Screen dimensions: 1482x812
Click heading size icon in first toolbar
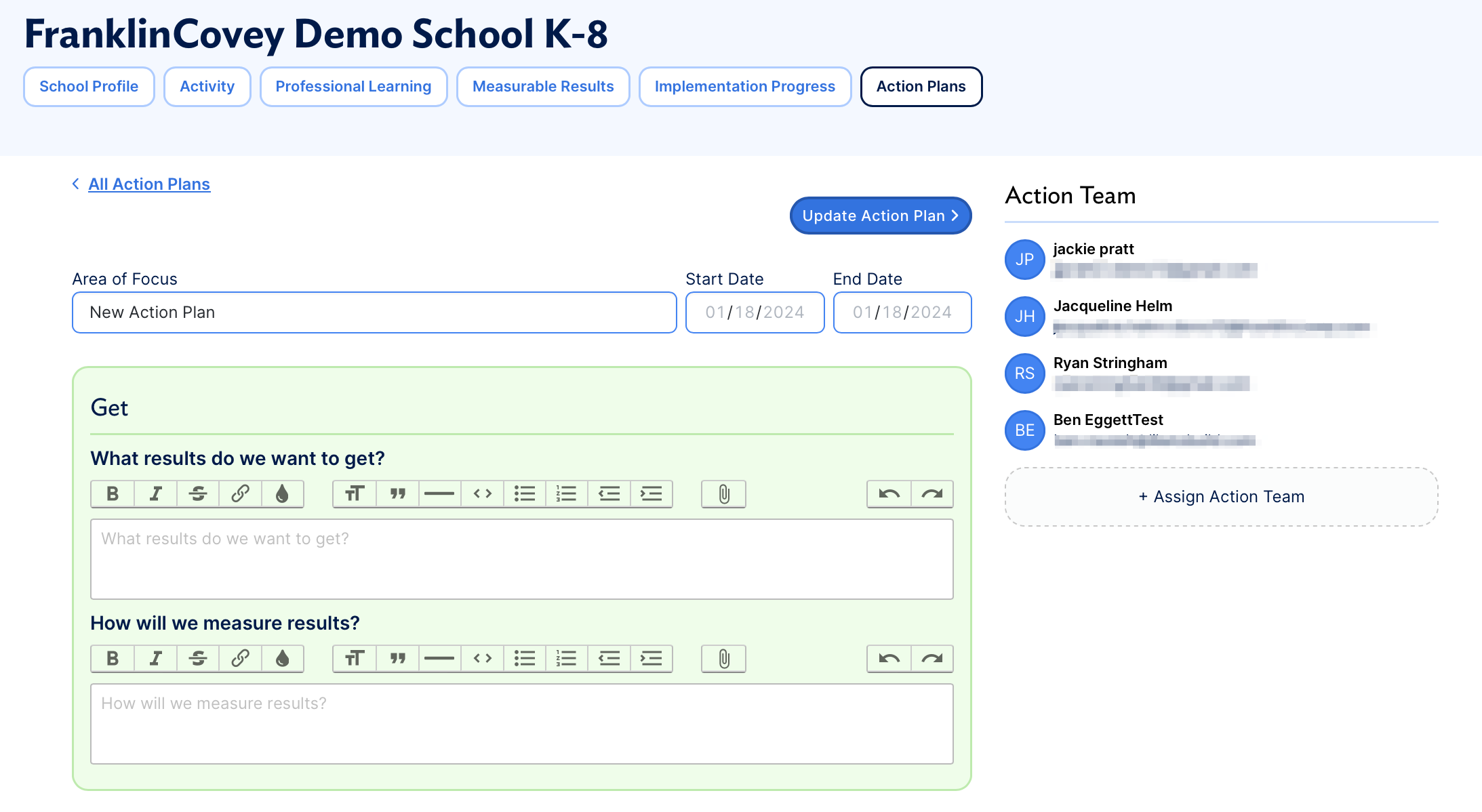[x=355, y=494]
